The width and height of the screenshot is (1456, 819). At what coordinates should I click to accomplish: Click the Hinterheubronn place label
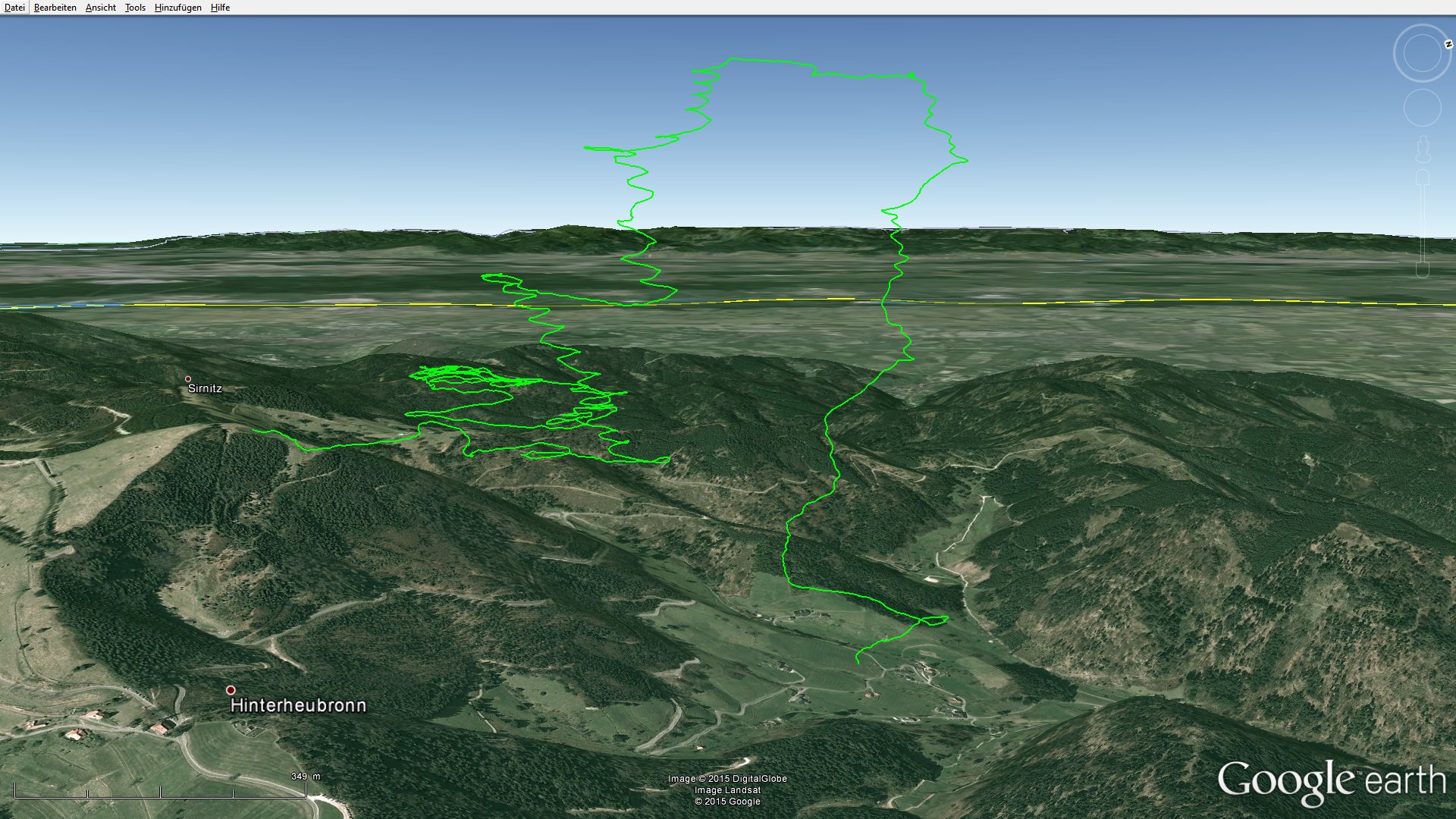click(298, 705)
